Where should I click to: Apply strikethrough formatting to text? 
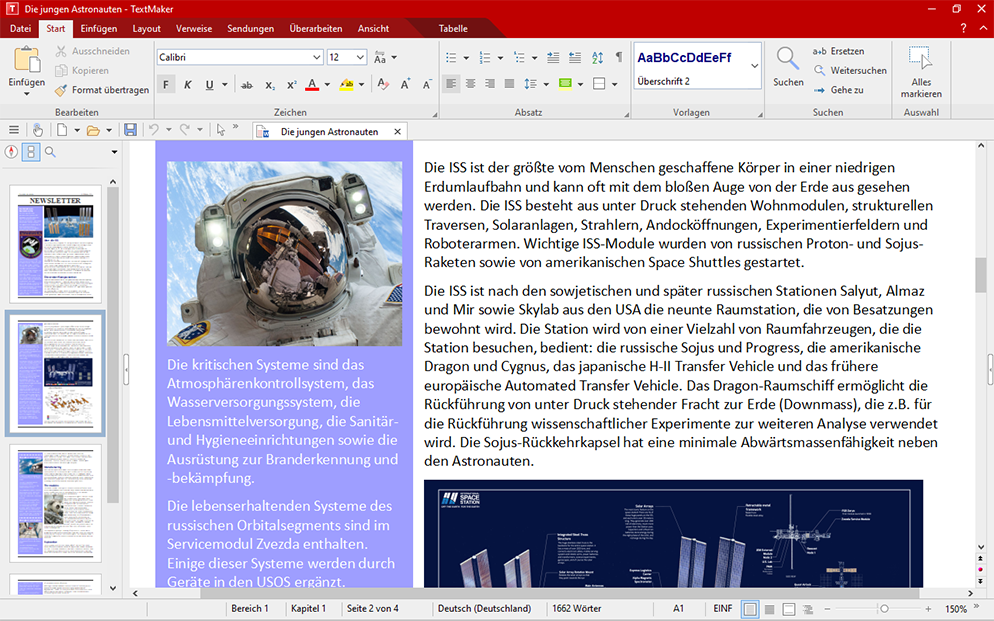247,85
